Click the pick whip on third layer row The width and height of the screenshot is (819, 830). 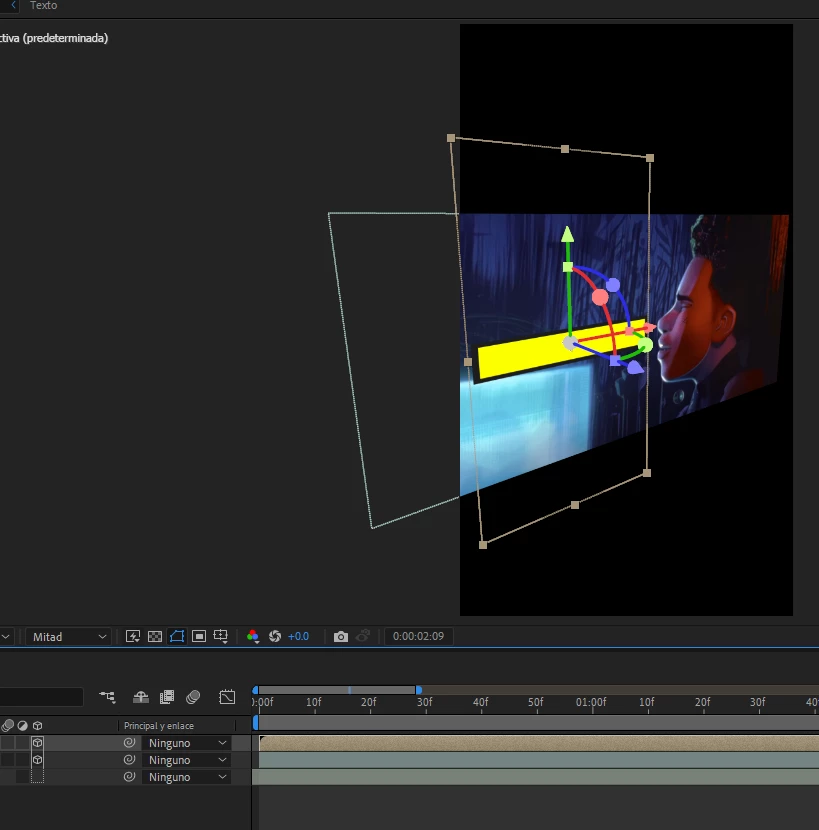click(129, 777)
